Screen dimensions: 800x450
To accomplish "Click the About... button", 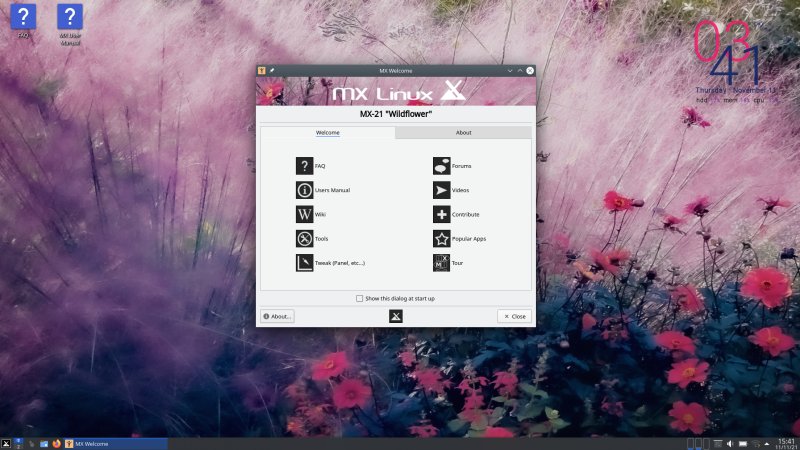I will click(x=277, y=316).
